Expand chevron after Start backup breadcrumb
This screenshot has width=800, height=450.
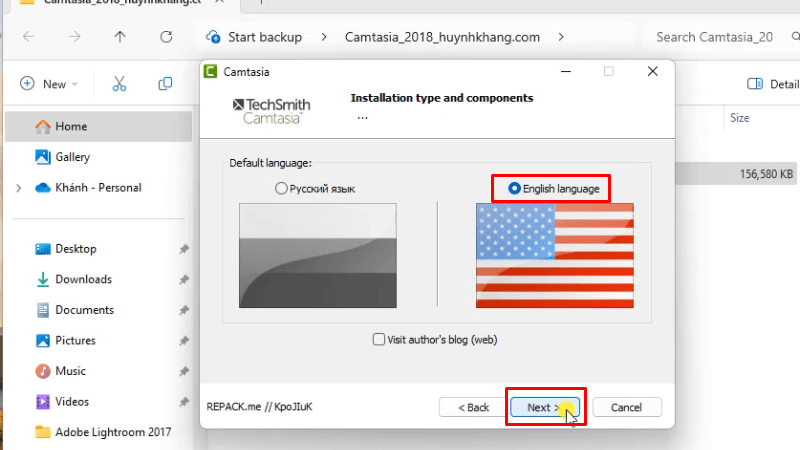[x=324, y=37]
